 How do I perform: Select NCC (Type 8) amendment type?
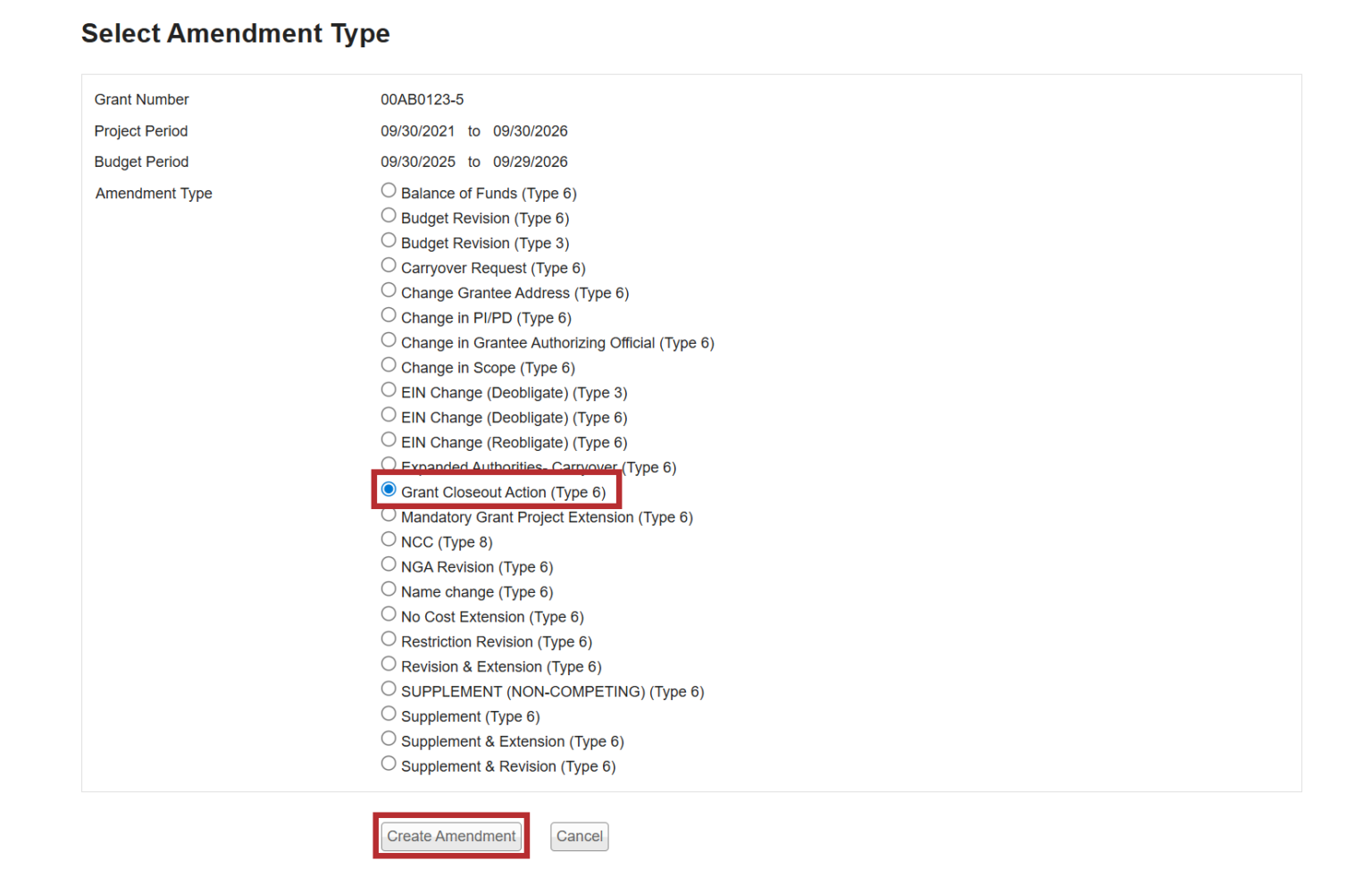click(x=389, y=540)
